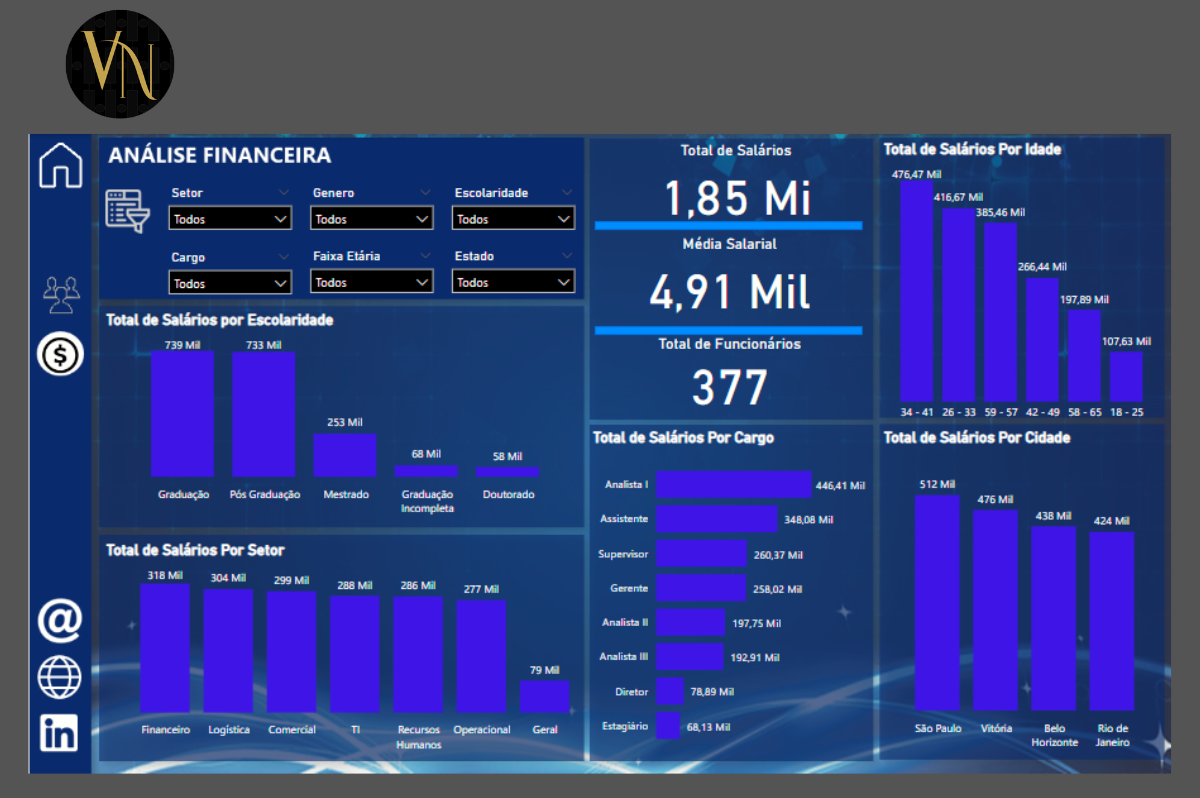
Task: Select the 58 - 65 age bar
Action: (1084, 356)
